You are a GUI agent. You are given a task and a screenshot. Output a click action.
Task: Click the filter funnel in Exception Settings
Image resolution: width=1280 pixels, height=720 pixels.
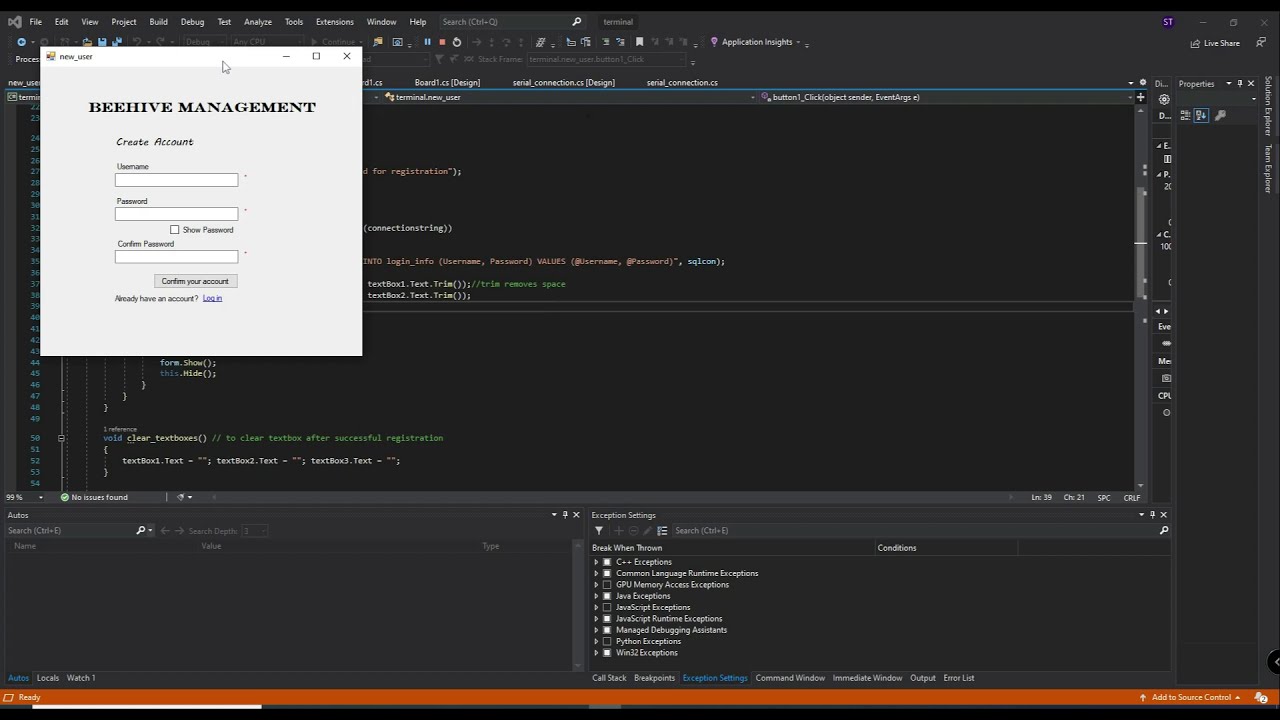click(x=599, y=531)
